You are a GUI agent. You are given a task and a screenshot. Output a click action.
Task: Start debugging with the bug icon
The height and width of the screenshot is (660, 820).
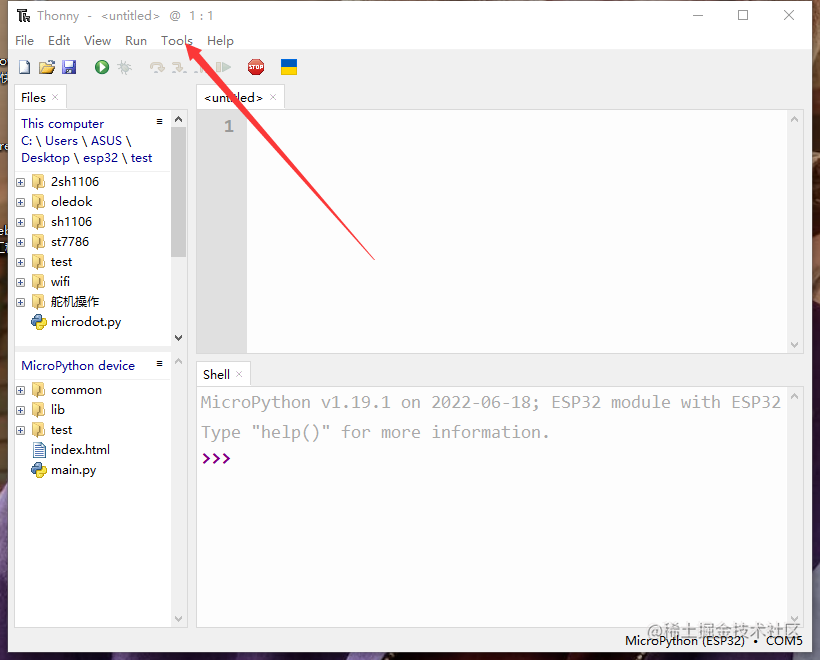point(124,67)
